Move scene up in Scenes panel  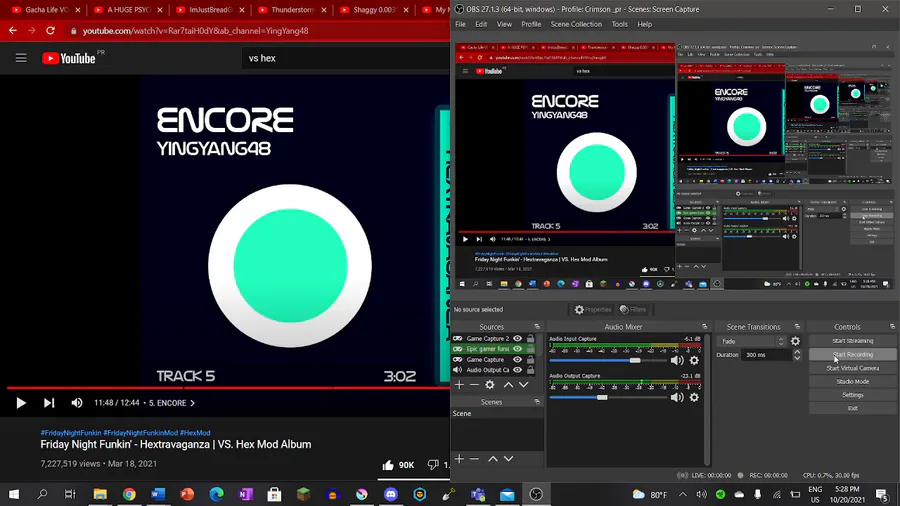click(493, 458)
